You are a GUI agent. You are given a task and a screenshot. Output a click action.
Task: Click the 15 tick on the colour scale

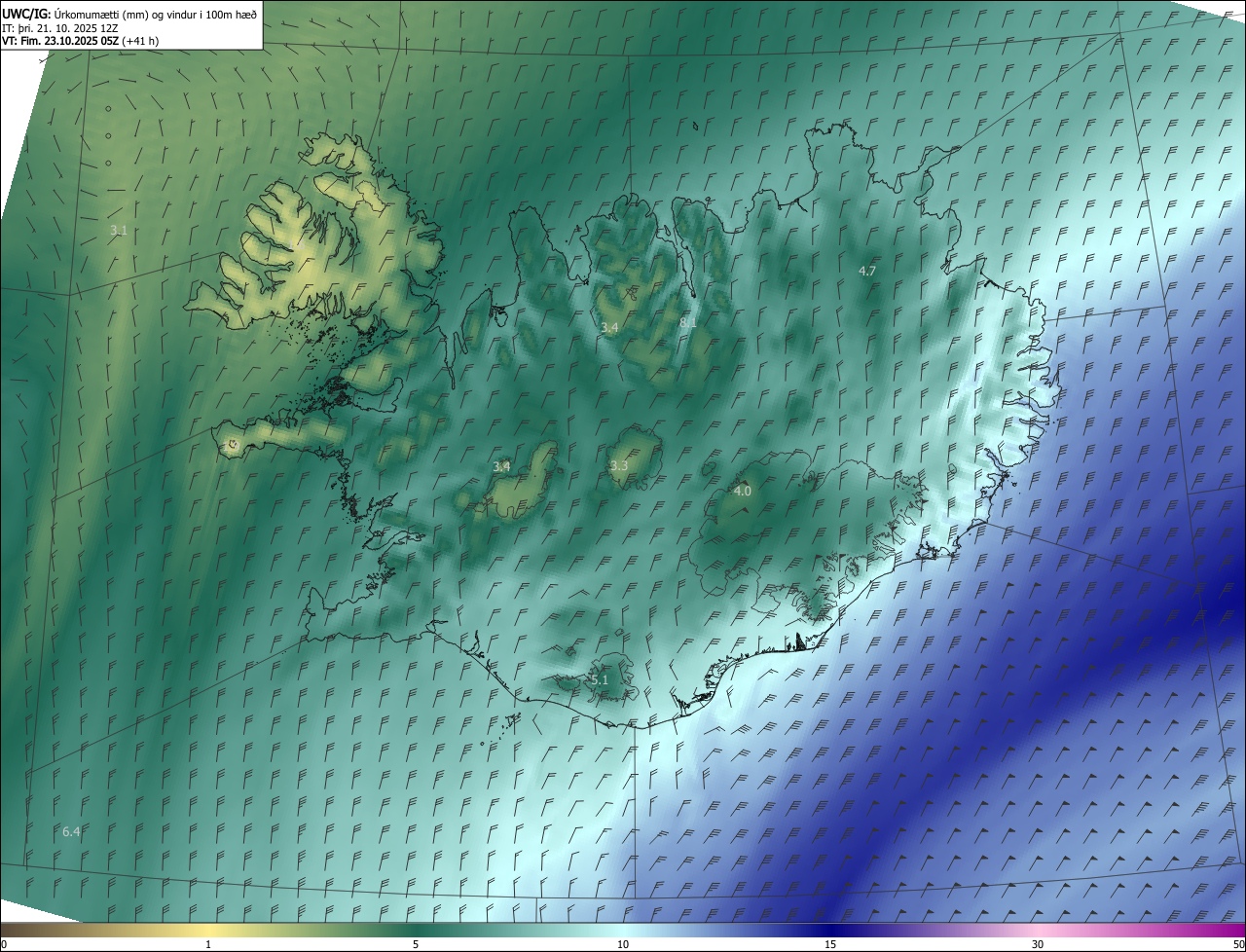pyautogui.click(x=830, y=944)
